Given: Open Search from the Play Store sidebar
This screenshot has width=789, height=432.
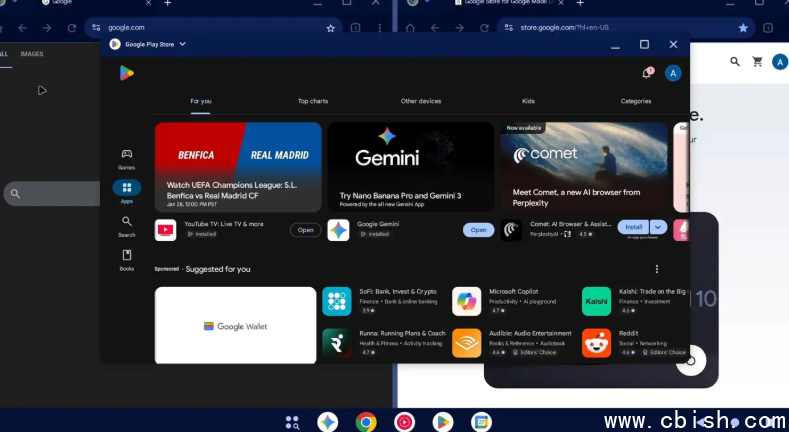Looking at the screenshot, I should coord(127,225).
